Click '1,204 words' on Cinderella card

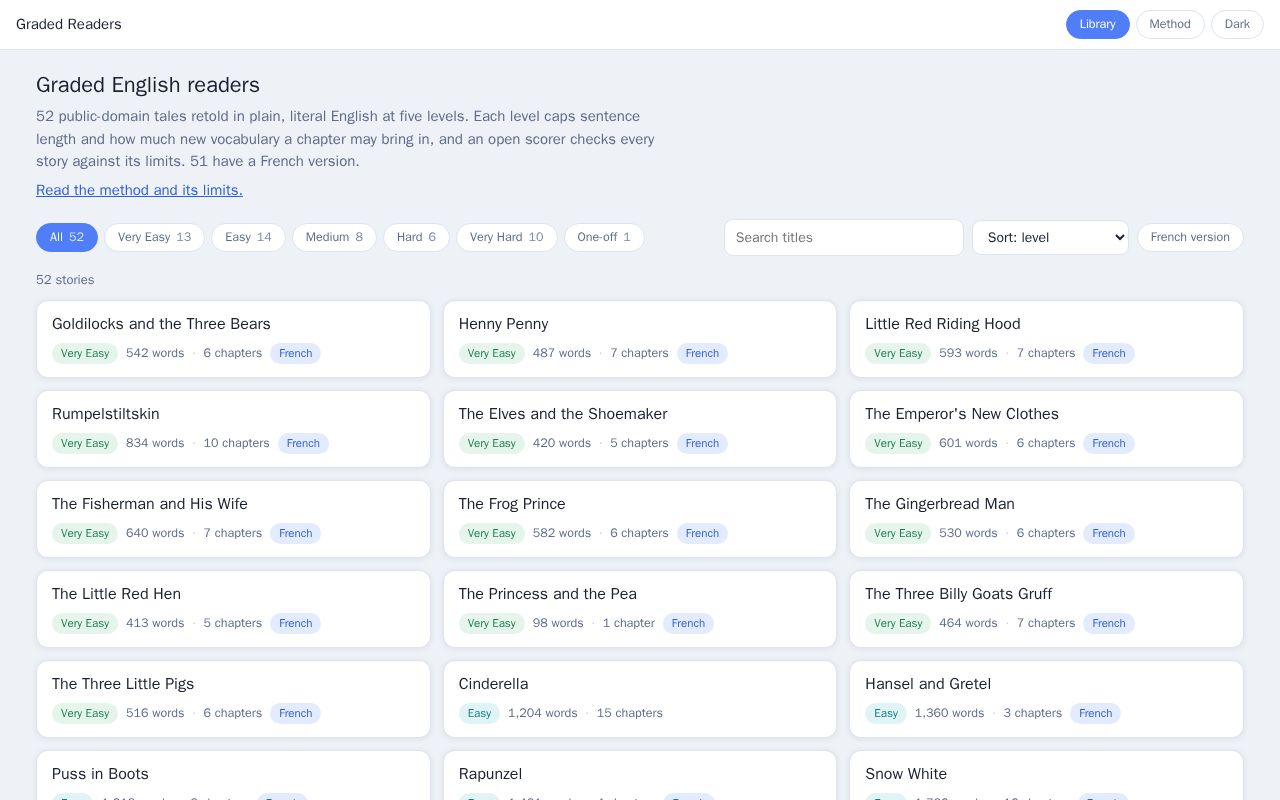point(543,713)
